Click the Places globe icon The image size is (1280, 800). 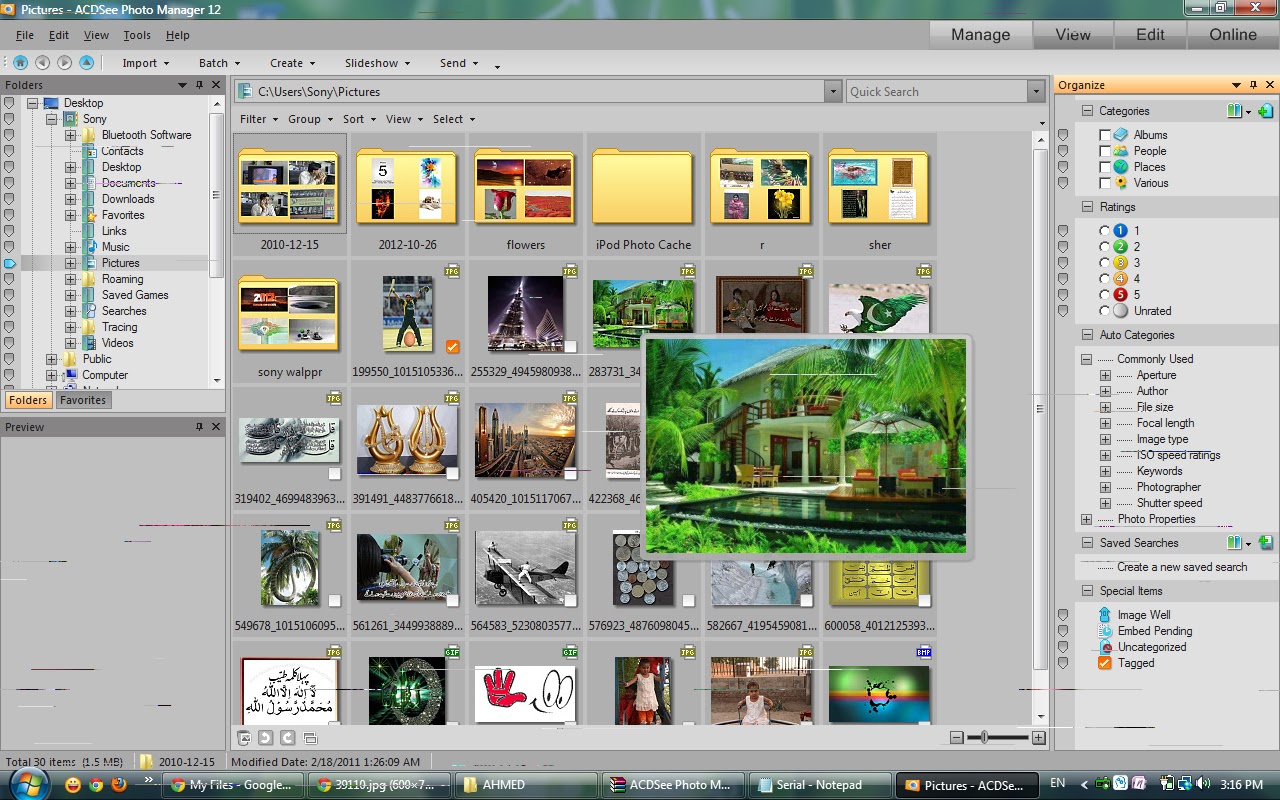1121,167
